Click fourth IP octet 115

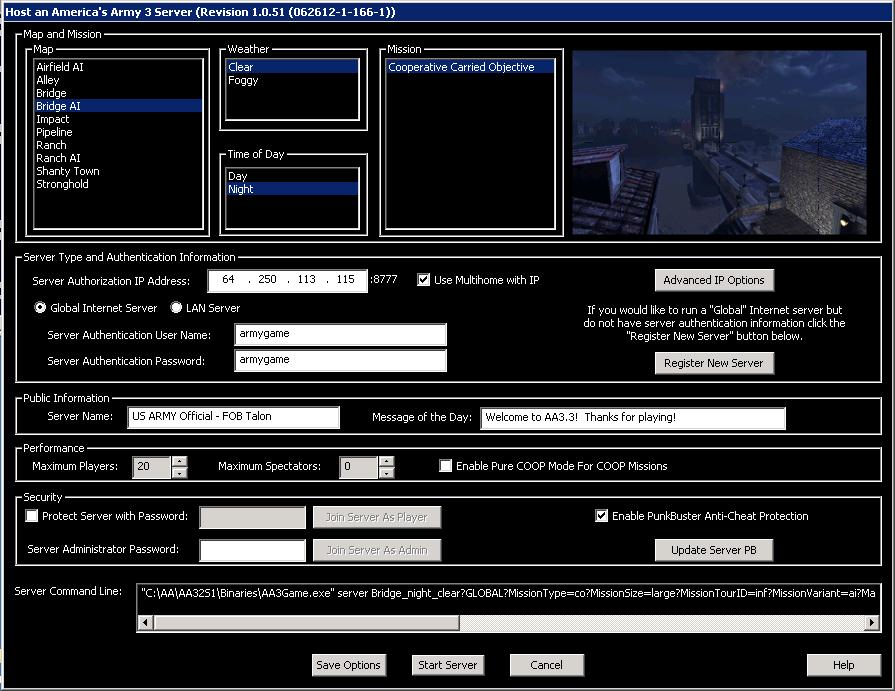[x=345, y=279]
